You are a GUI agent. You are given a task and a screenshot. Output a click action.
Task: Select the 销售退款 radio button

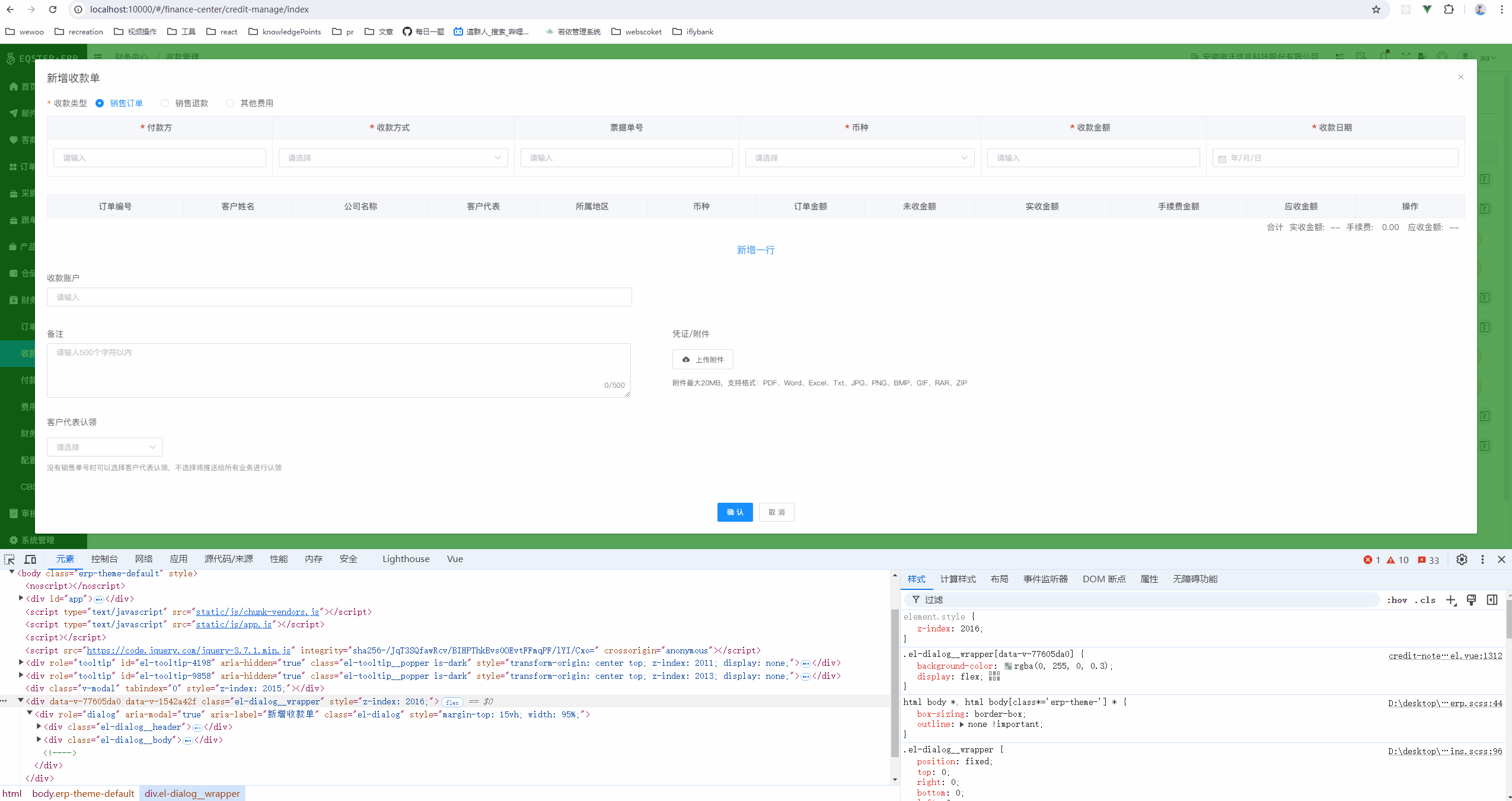pos(165,103)
